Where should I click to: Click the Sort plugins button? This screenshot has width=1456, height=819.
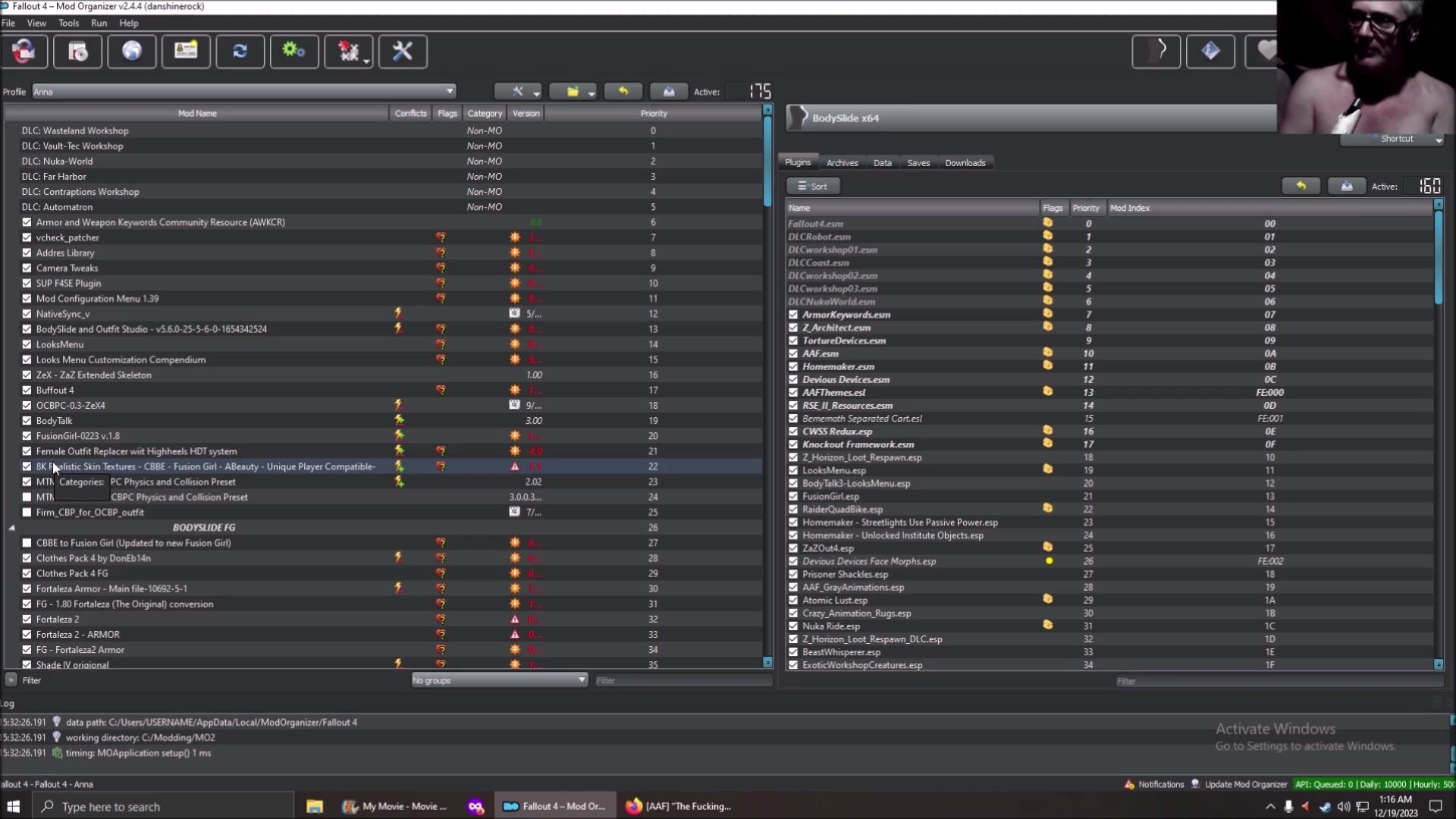[x=812, y=186]
